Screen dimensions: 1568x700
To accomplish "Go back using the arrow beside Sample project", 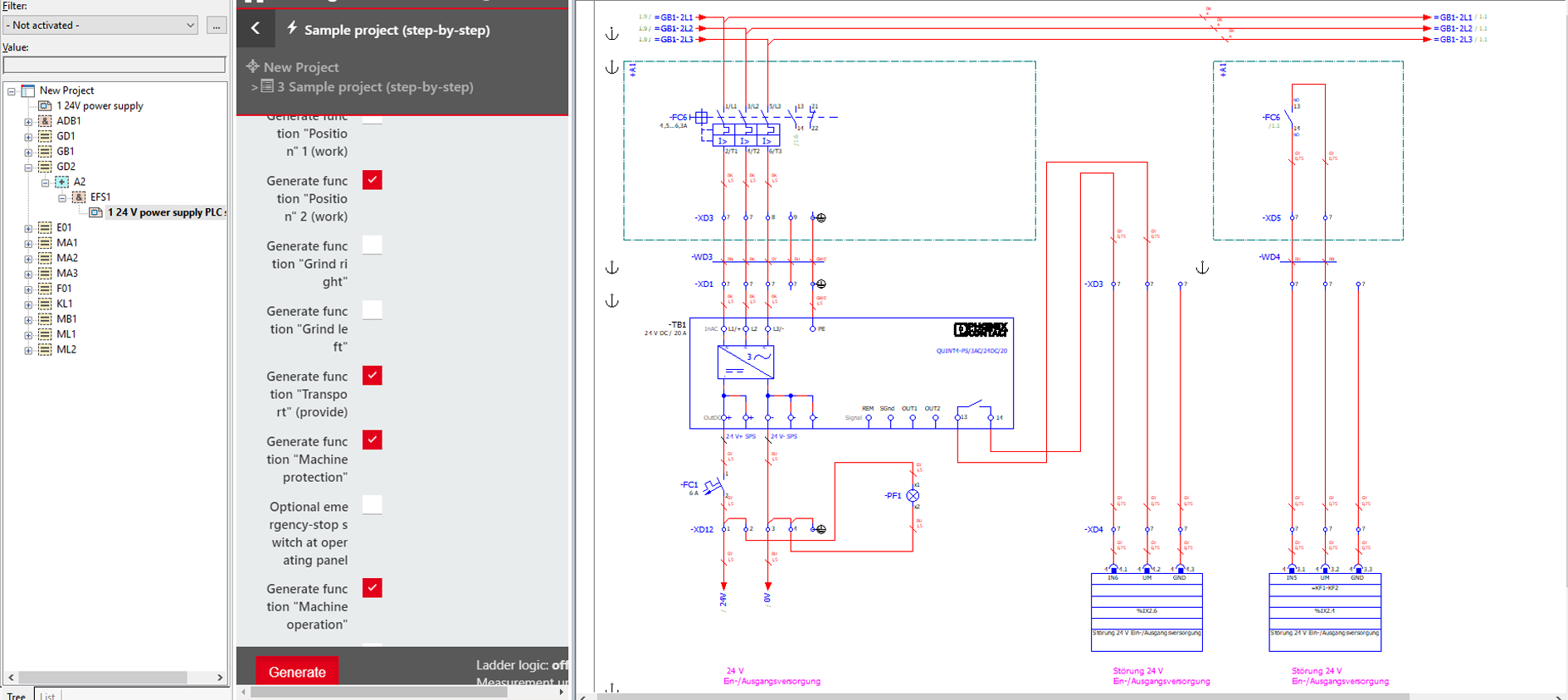I will click(x=256, y=29).
